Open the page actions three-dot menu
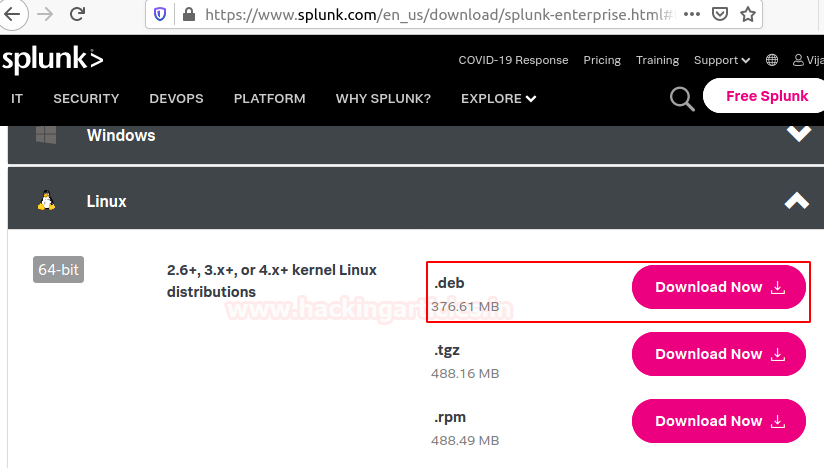This screenshot has width=824, height=468. [x=690, y=14]
